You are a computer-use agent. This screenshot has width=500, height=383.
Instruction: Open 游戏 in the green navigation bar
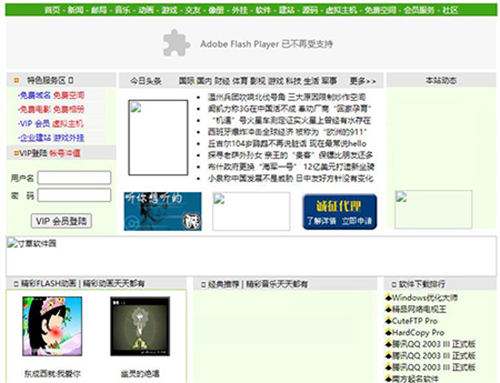click(x=170, y=10)
